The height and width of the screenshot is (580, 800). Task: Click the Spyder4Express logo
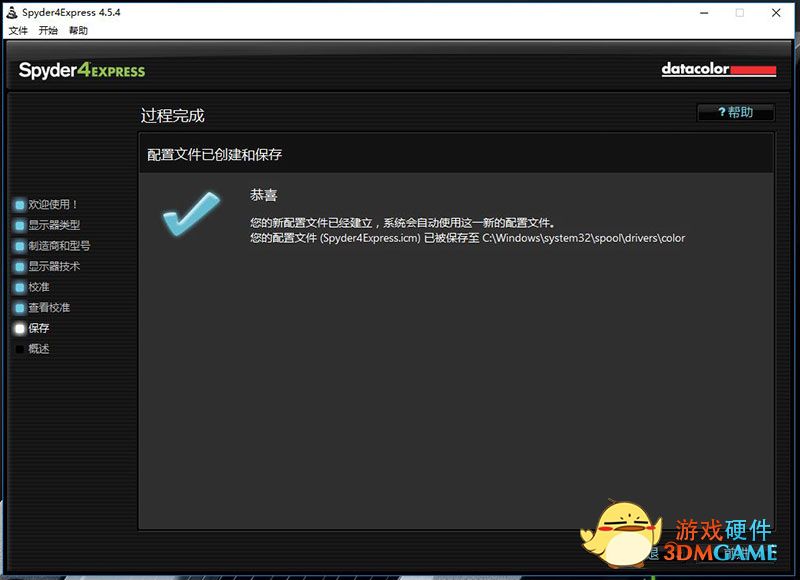pos(82,70)
